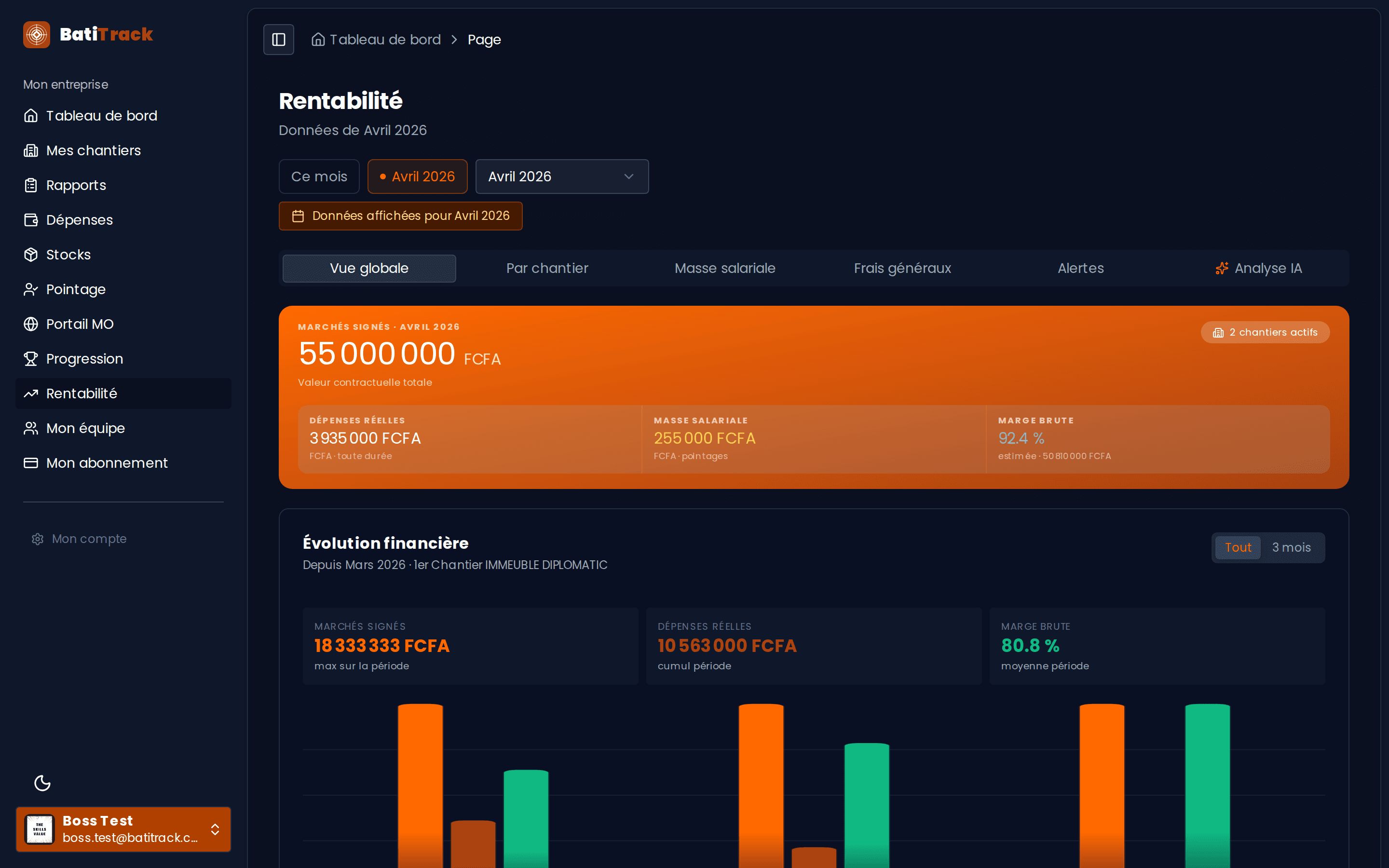This screenshot has width=1389, height=868.
Task: Click the Progression trophy icon
Action: (x=31, y=359)
